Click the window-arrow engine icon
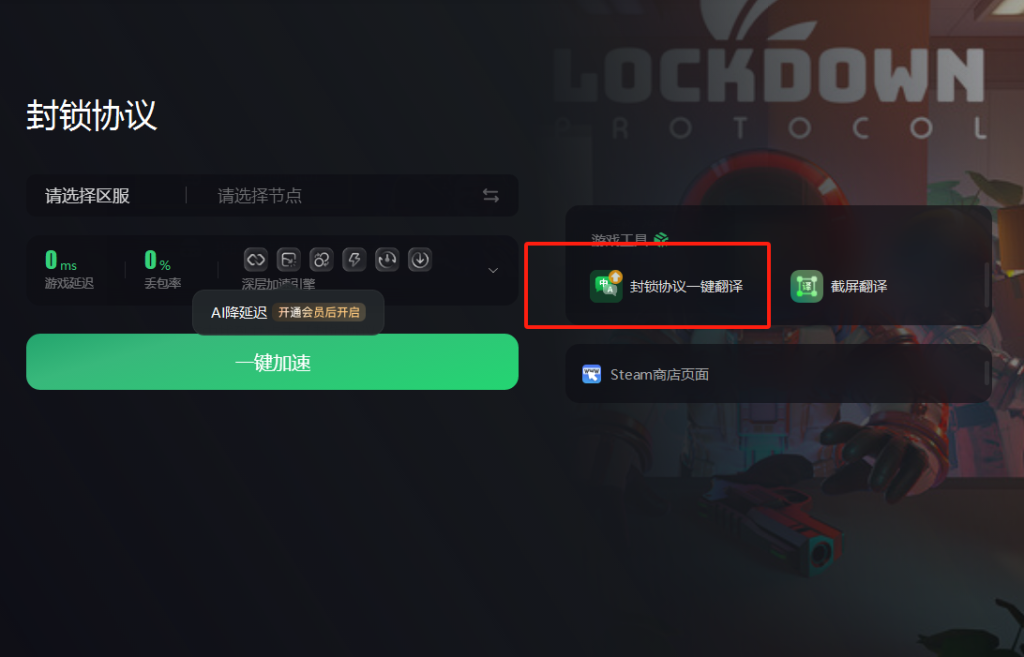Viewport: 1024px width, 657px height. click(289, 260)
